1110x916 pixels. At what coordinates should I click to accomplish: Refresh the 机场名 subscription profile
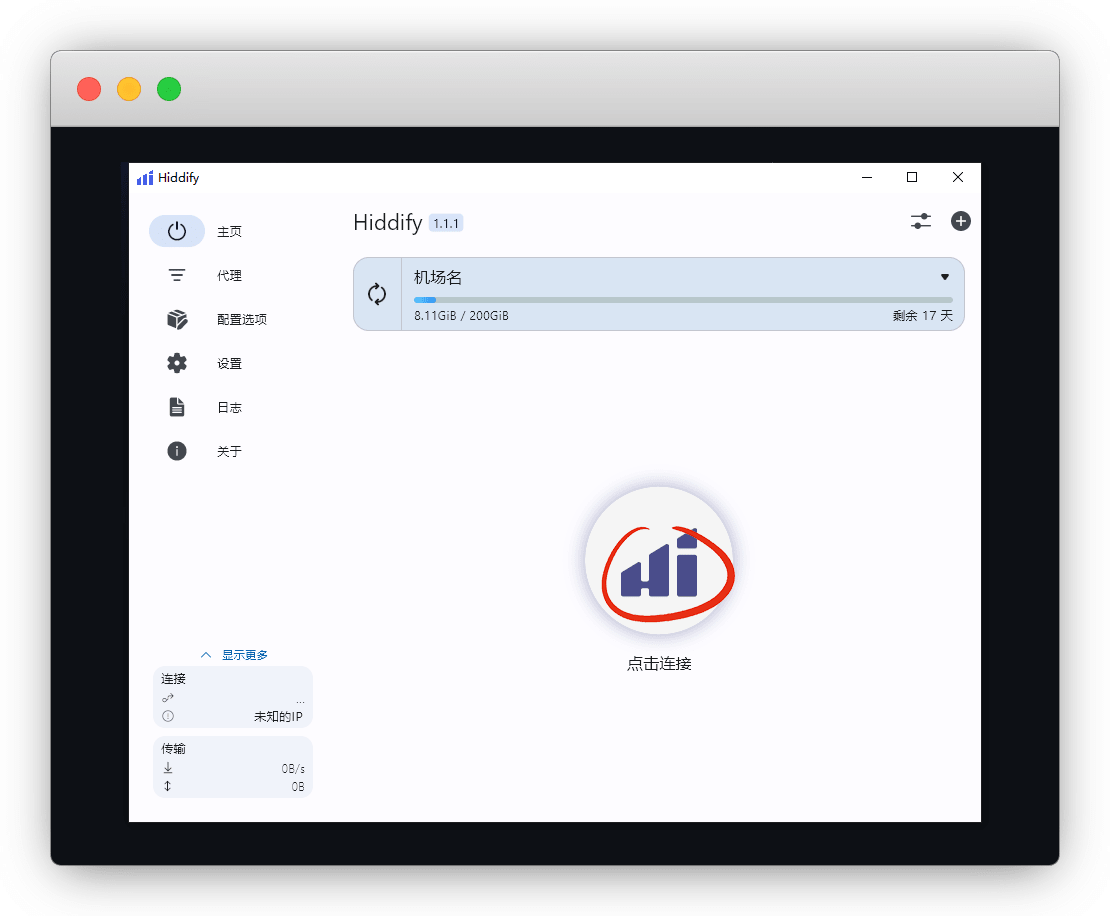coord(377,294)
